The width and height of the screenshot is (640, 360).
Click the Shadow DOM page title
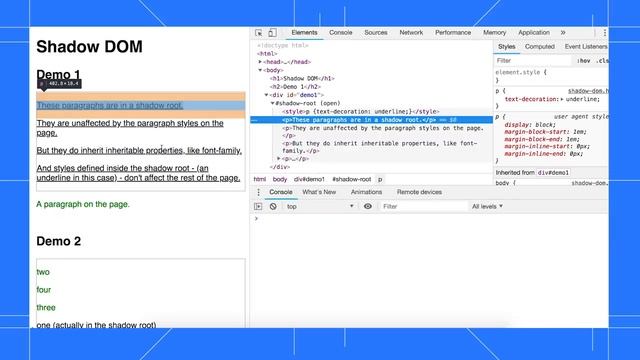click(x=89, y=47)
